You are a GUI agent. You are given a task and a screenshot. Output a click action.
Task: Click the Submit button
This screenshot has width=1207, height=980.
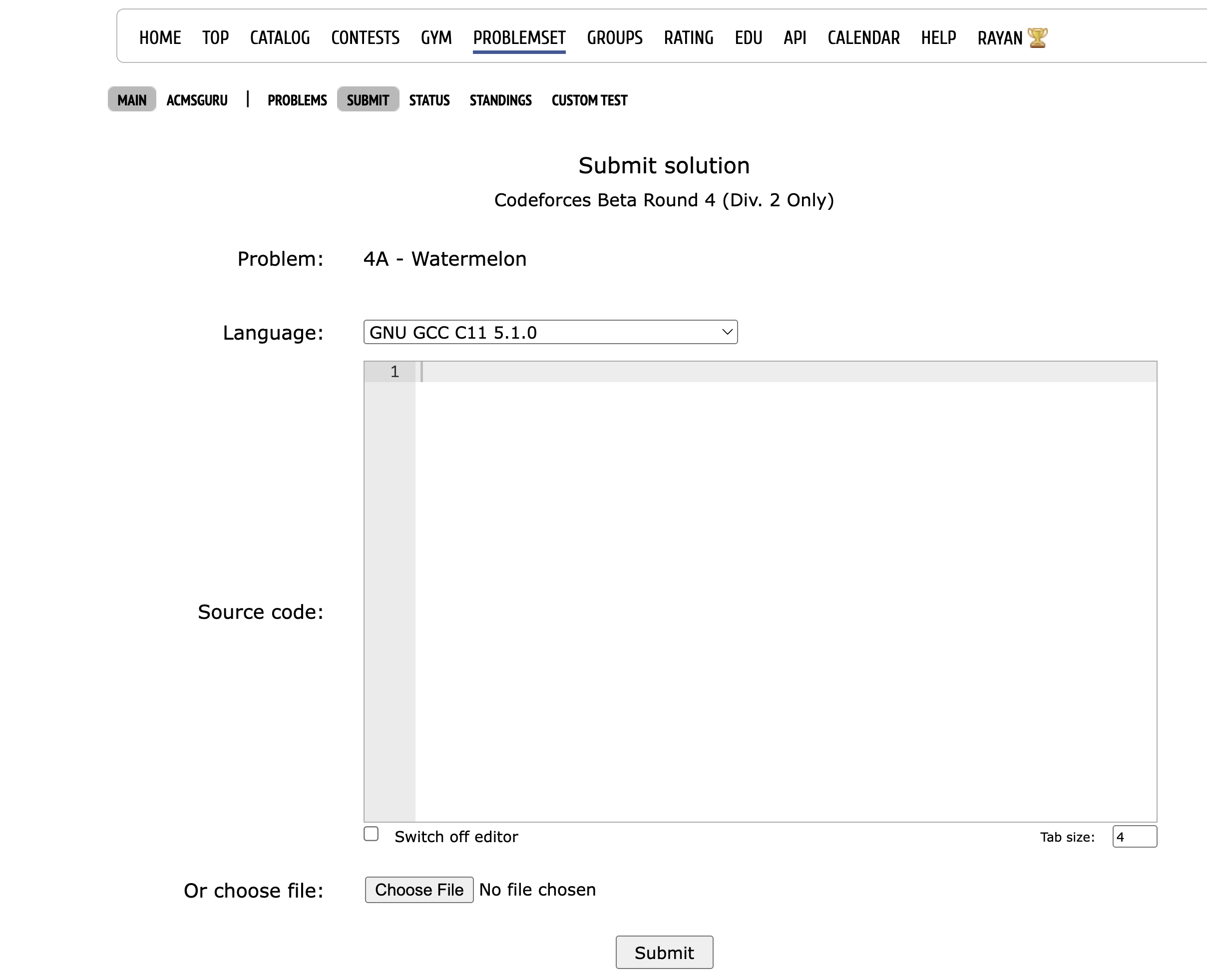(664, 953)
